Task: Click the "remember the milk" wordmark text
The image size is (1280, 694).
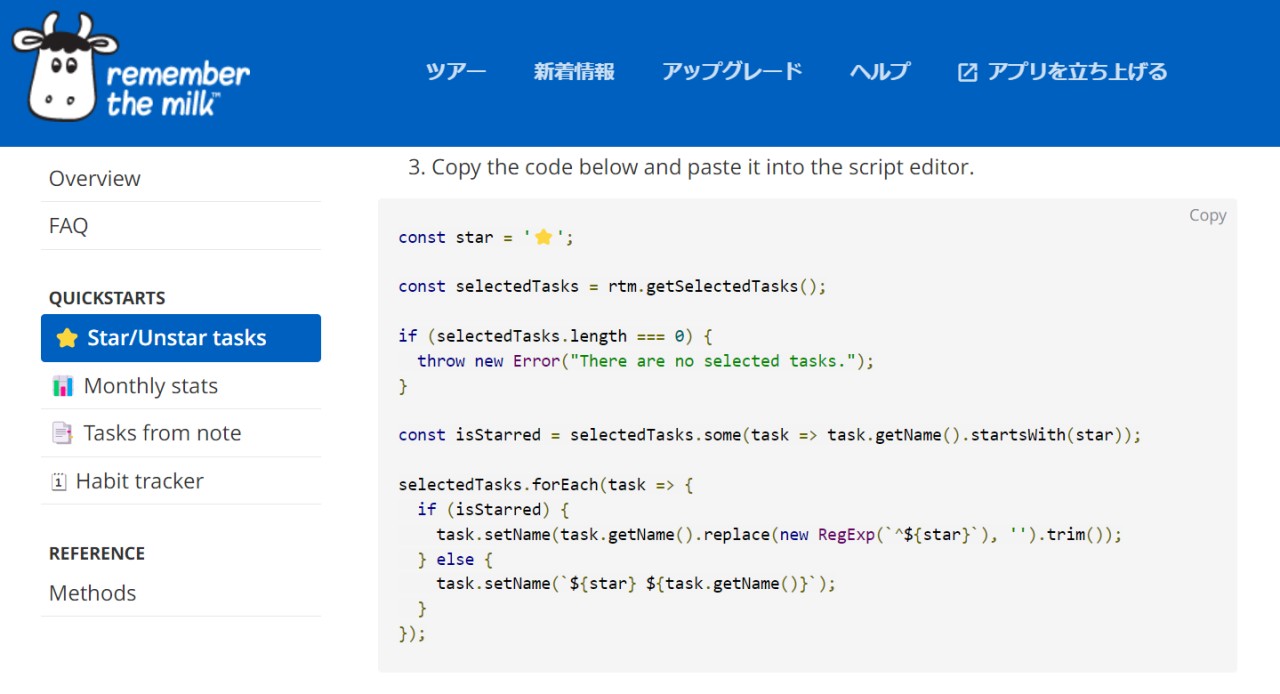Action: pos(177,88)
